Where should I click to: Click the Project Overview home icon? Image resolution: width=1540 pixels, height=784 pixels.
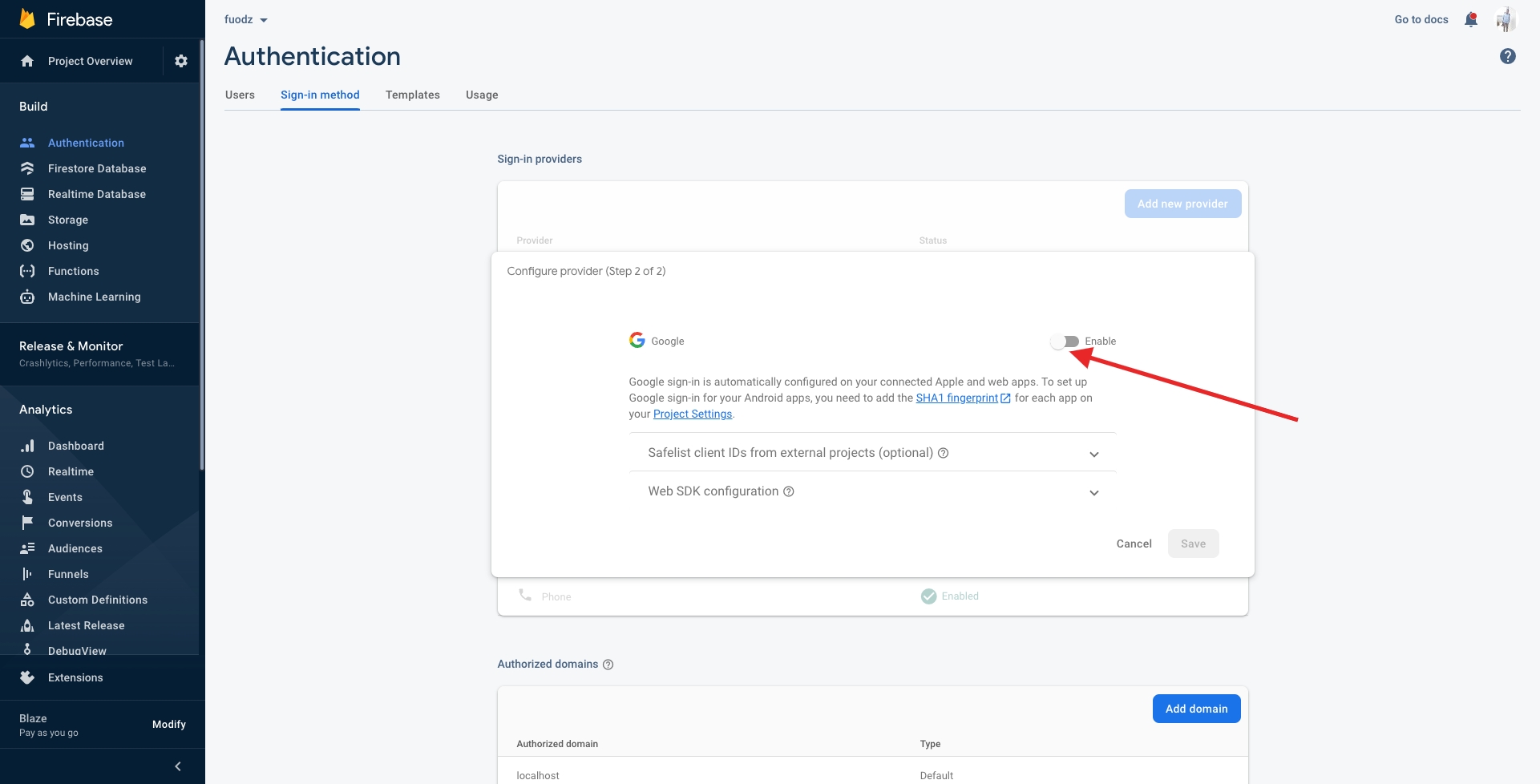[27, 61]
